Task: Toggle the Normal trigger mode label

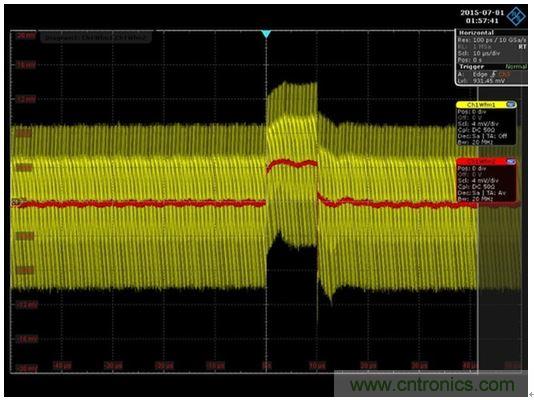Action: pos(516,67)
